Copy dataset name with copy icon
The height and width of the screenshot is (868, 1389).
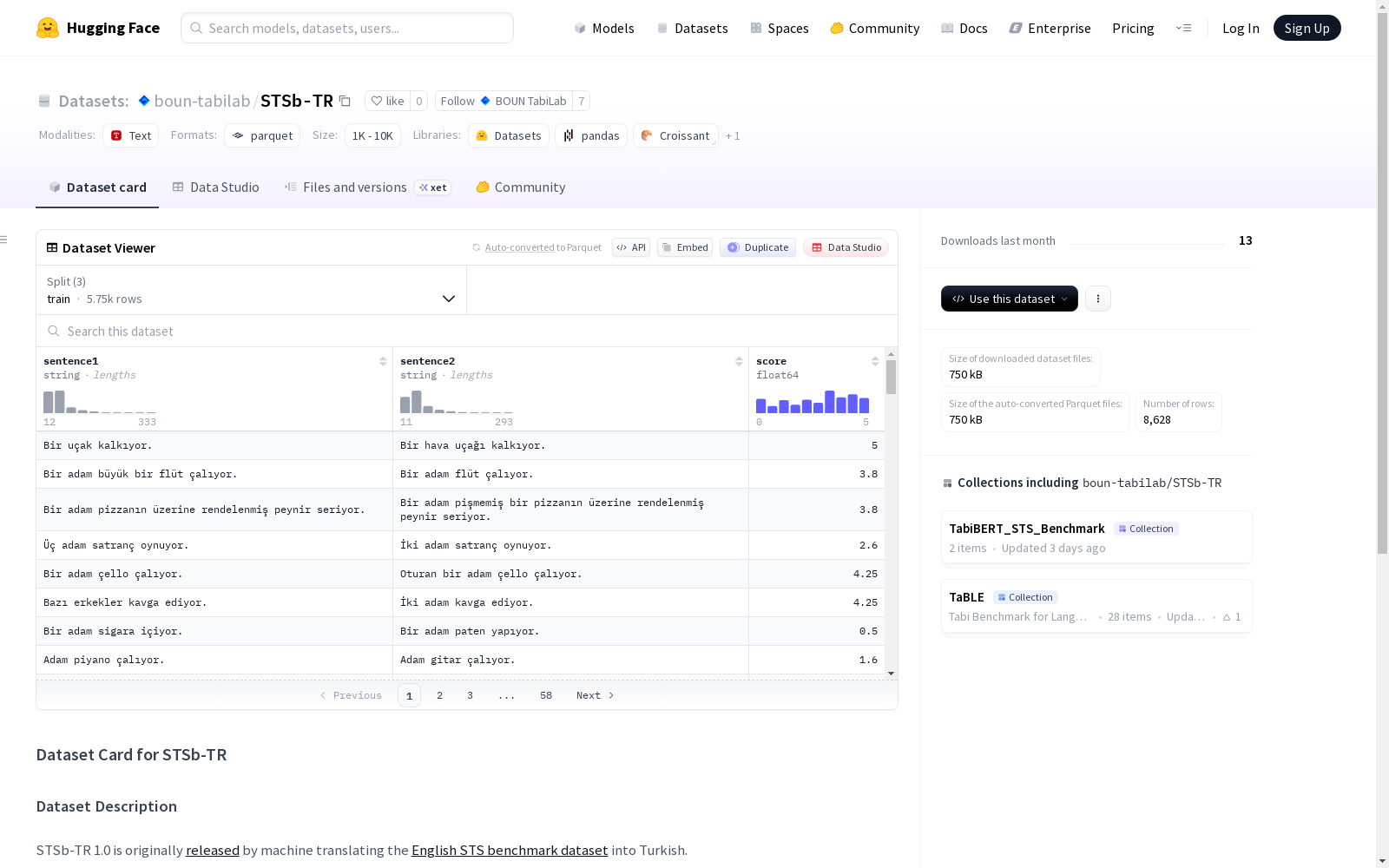[345, 101]
